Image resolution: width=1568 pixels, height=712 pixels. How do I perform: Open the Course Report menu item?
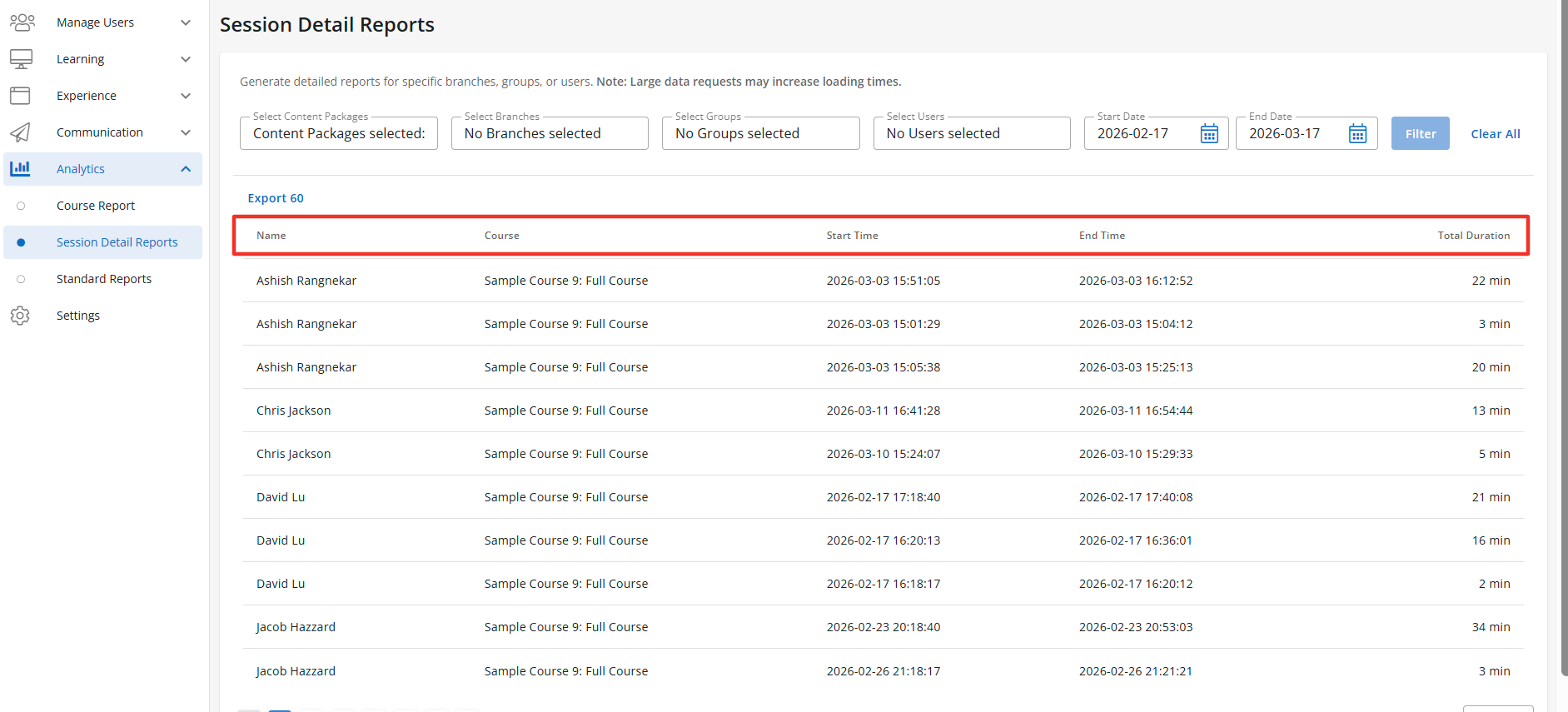point(96,206)
